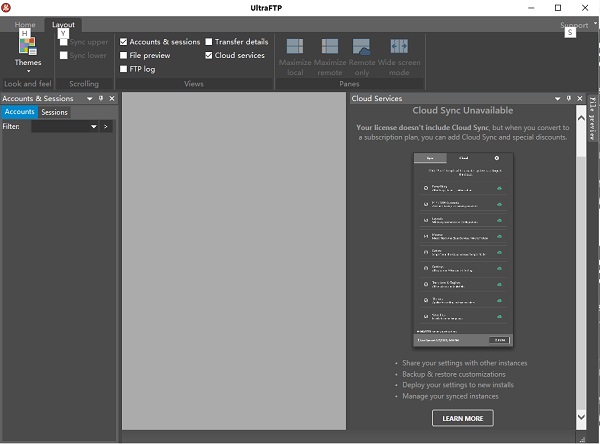Open the Support menu

574,25
